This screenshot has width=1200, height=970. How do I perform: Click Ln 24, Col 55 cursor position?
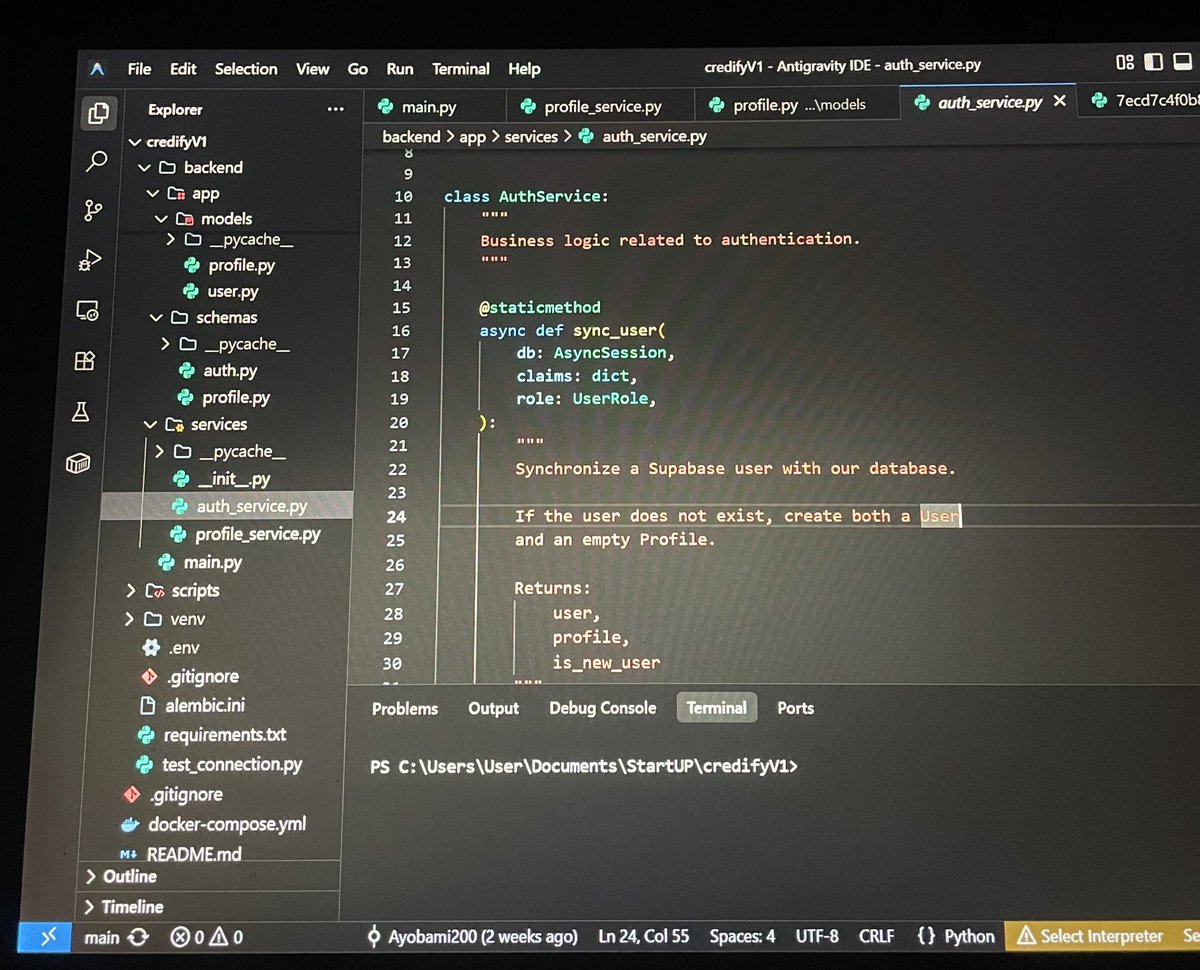coord(644,936)
